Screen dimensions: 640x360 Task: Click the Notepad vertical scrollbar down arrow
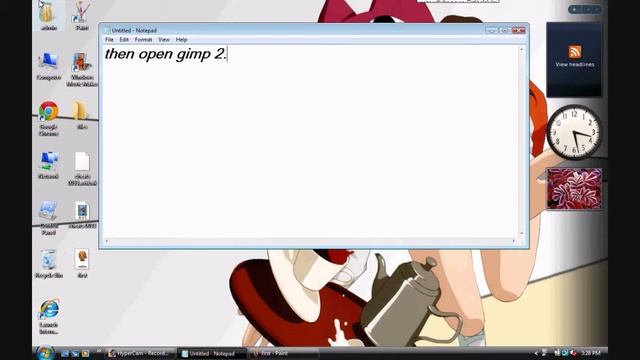521,233
